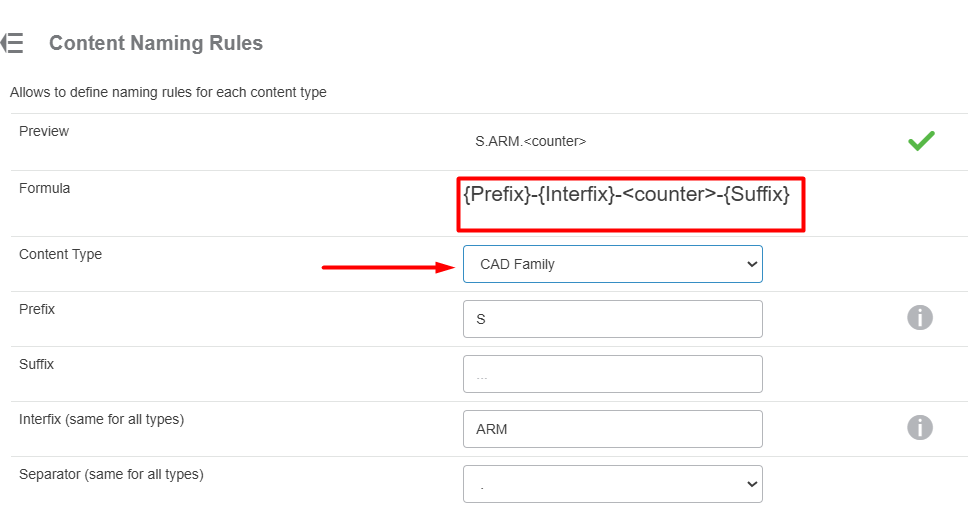Open the CAD Family content type dropdown
The height and width of the screenshot is (517, 968).
[612, 264]
